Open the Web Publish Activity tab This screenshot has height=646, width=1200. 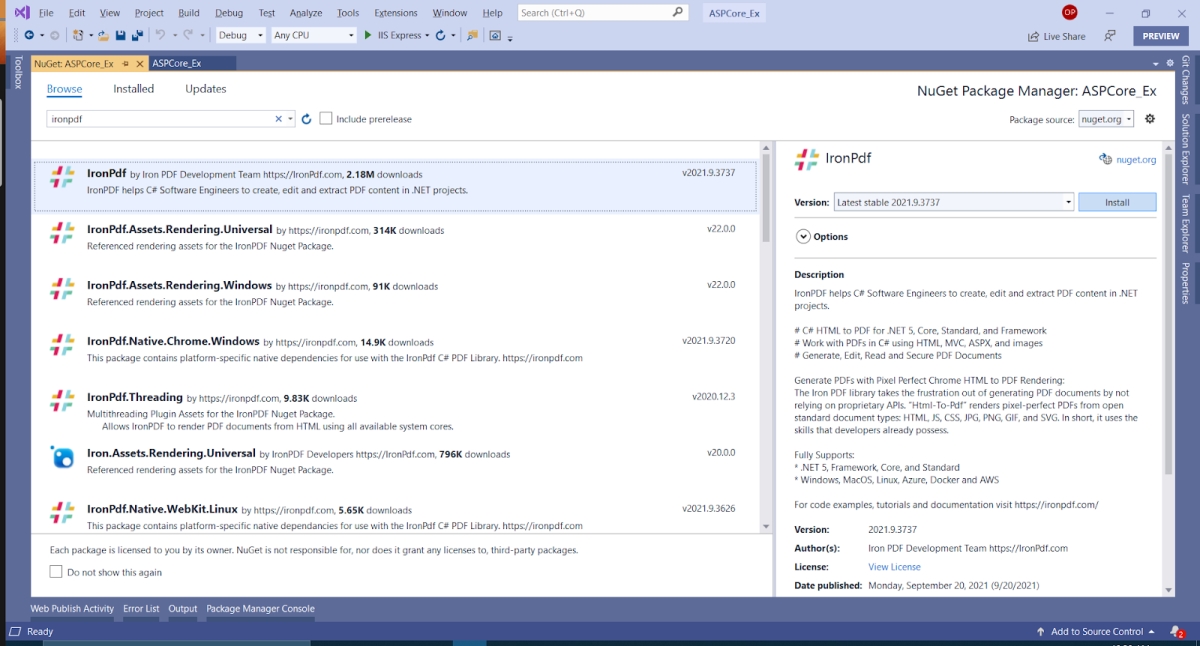pos(72,609)
